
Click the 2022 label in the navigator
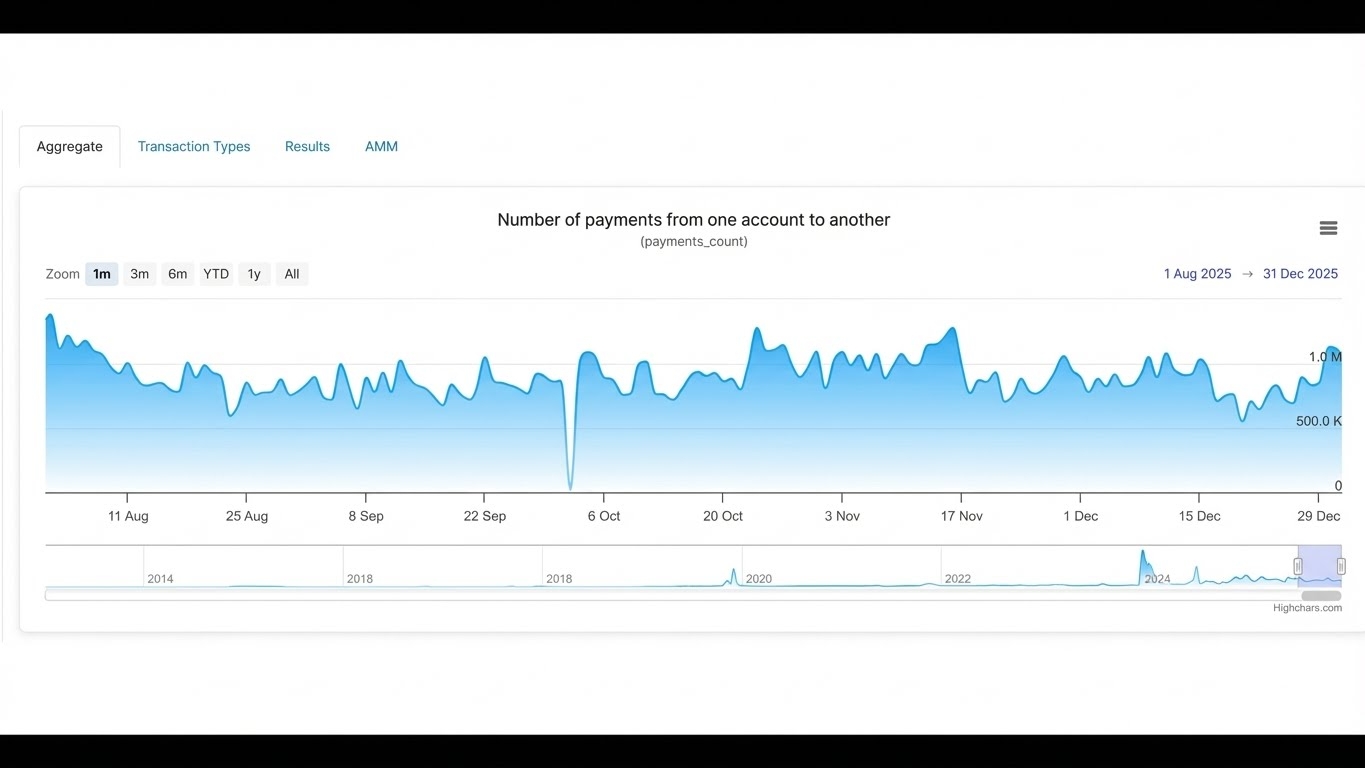tap(958, 579)
